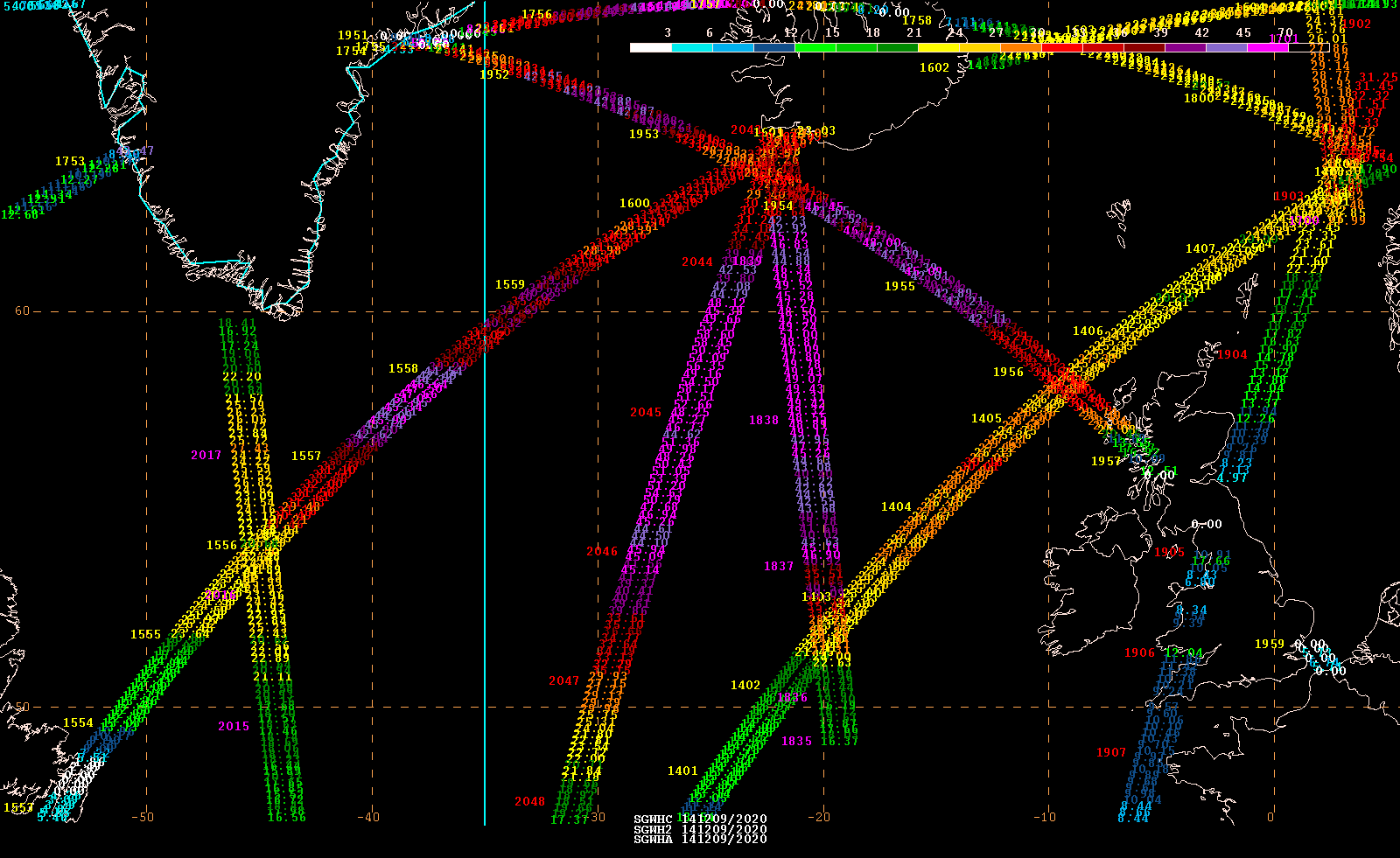Click the wave height value 12.26
The image size is (1400, 858).
(1256, 419)
